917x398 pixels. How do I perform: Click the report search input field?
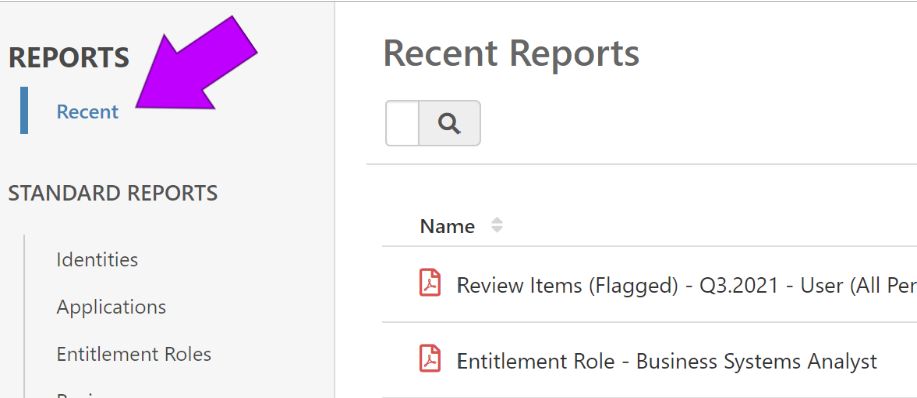pos(402,123)
